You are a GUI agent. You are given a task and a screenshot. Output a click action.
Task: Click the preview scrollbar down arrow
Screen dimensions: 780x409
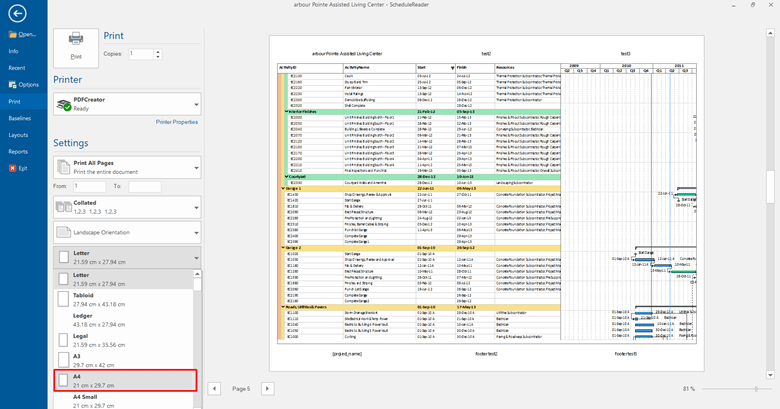[x=770, y=375]
